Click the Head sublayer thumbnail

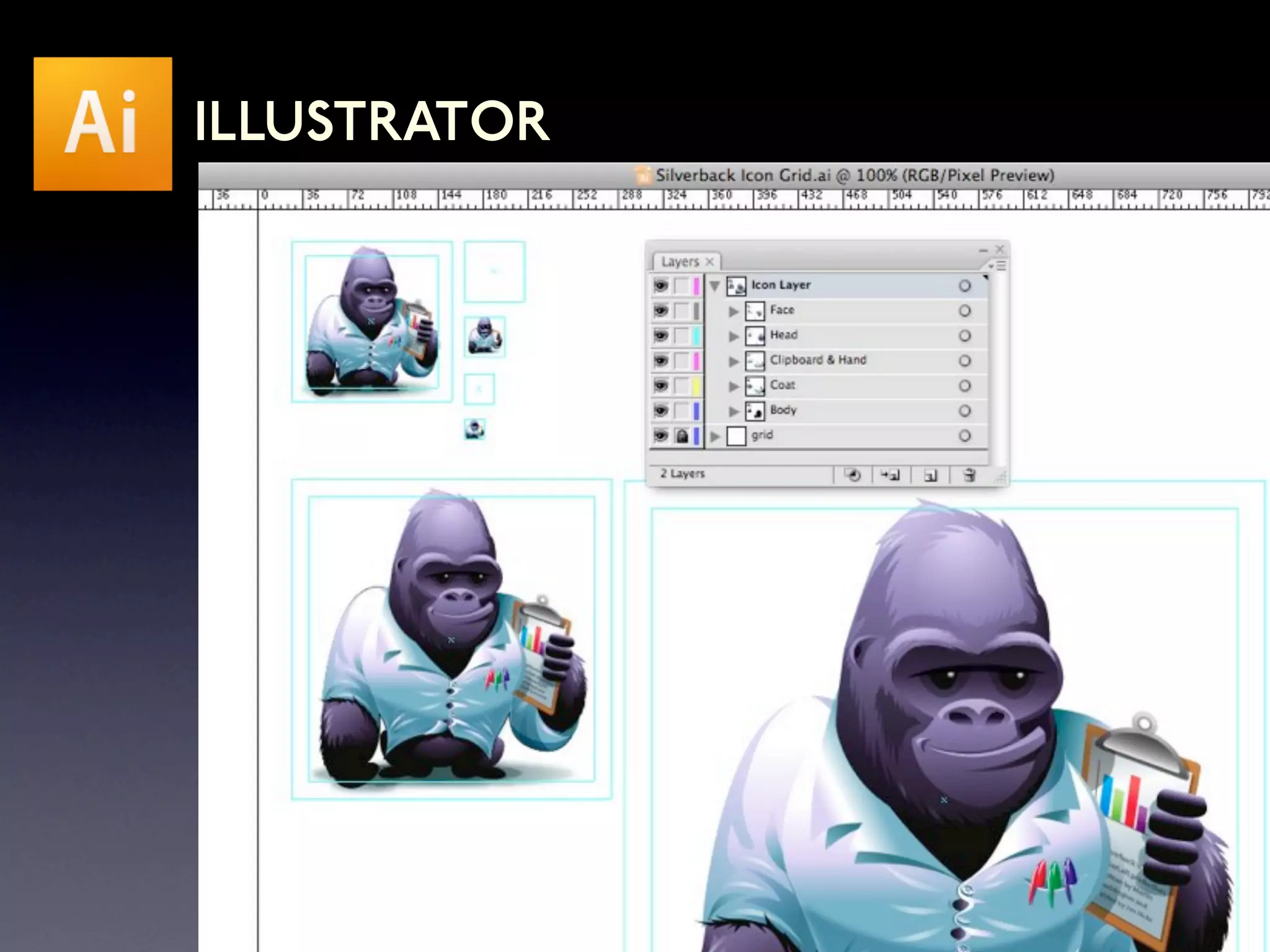point(755,336)
